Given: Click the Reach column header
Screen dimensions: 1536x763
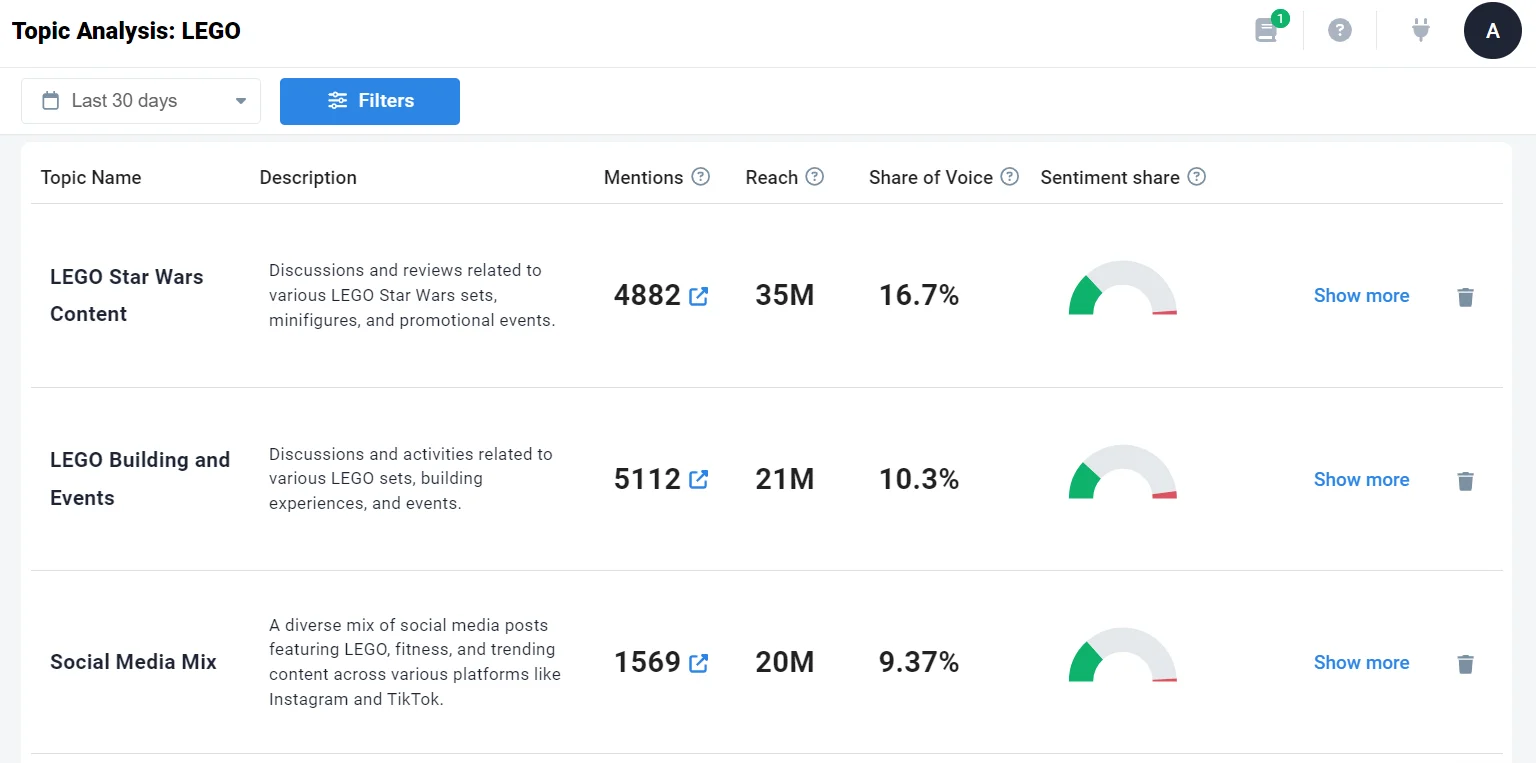Looking at the screenshot, I should [x=772, y=178].
